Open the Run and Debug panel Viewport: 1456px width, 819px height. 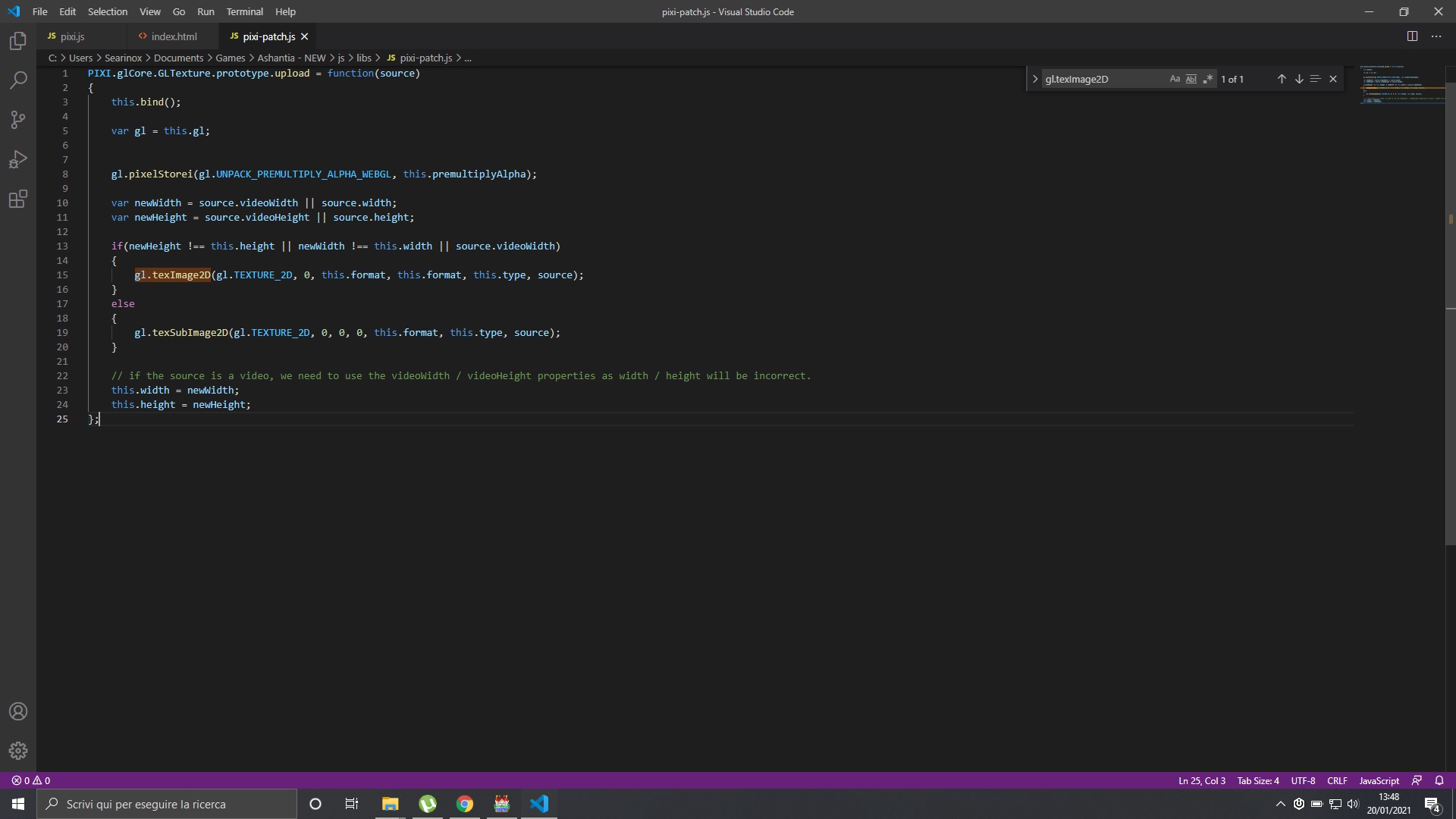click(x=17, y=159)
